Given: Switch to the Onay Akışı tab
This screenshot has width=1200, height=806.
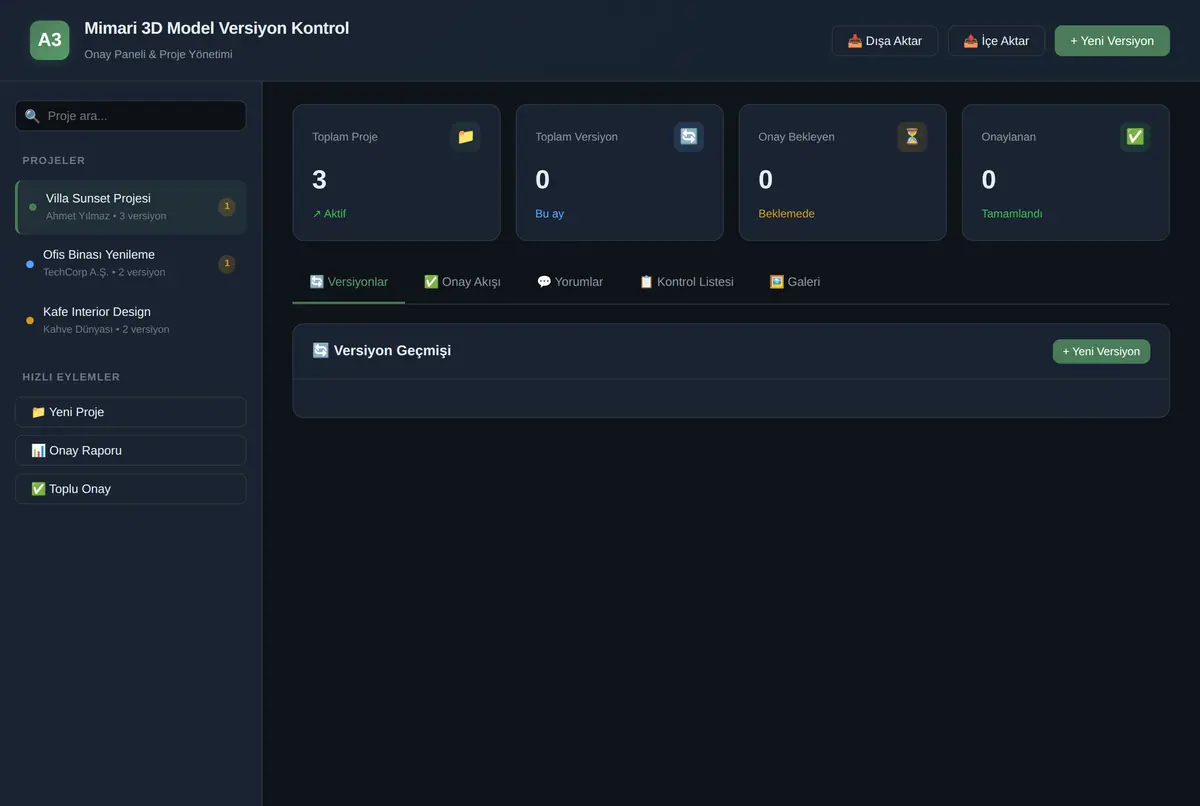Looking at the screenshot, I should 462,282.
